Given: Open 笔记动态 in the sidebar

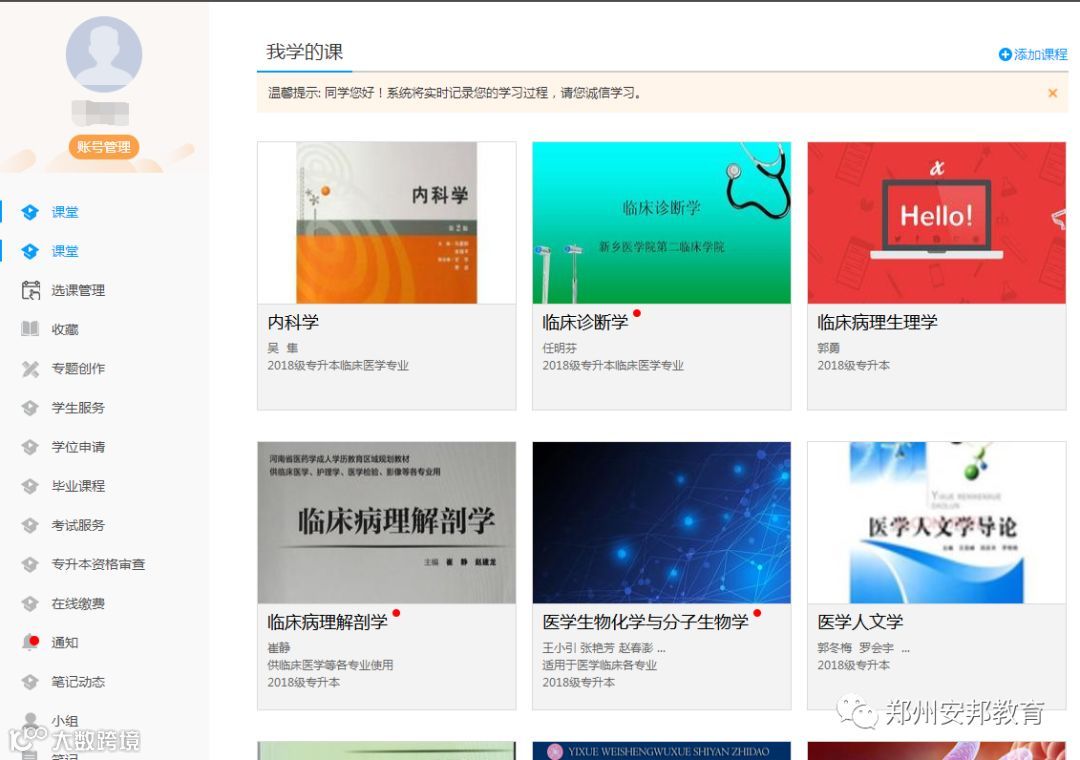Looking at the screenshot, I should [x=78, y=682].
